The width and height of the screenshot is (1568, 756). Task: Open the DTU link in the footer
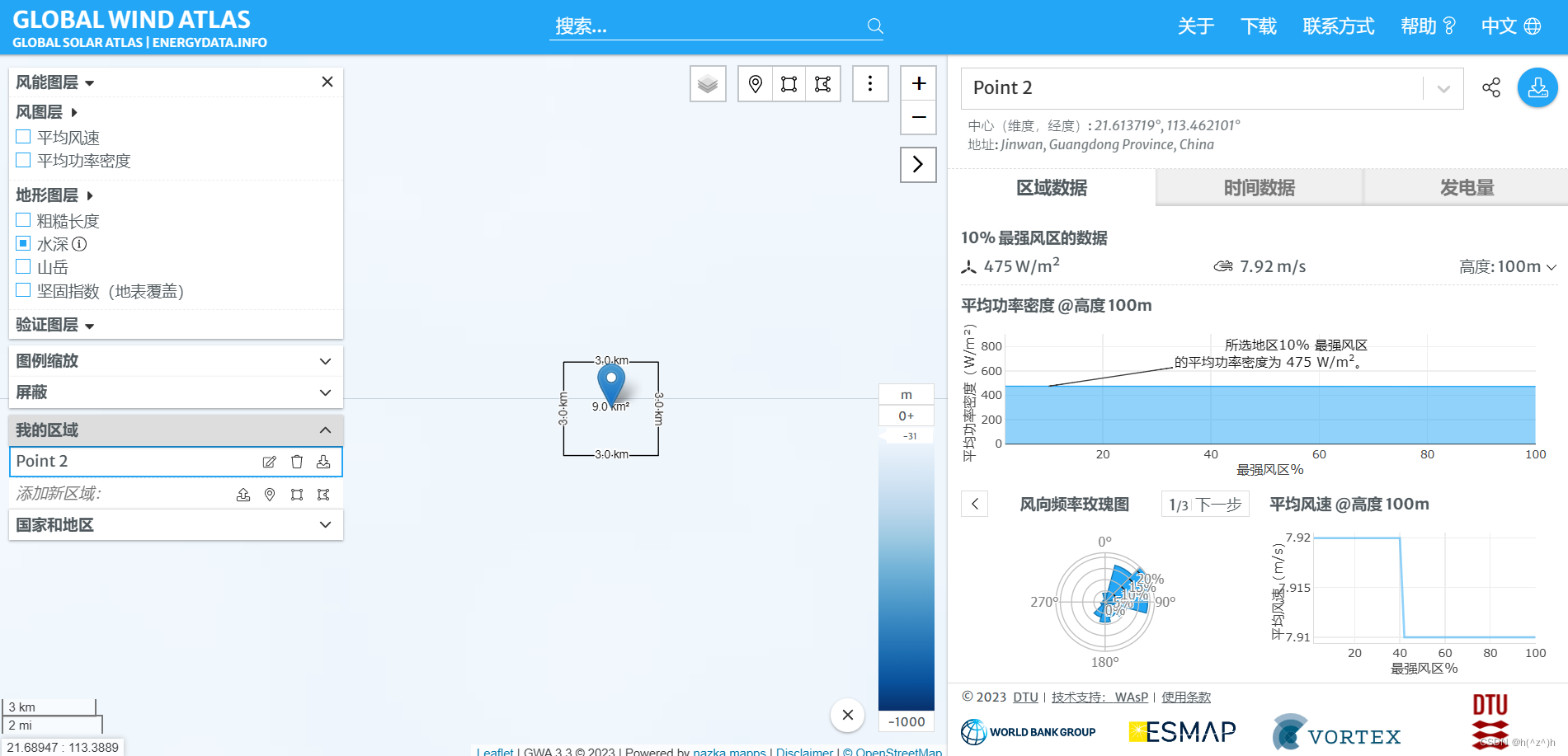(1024, 697)
